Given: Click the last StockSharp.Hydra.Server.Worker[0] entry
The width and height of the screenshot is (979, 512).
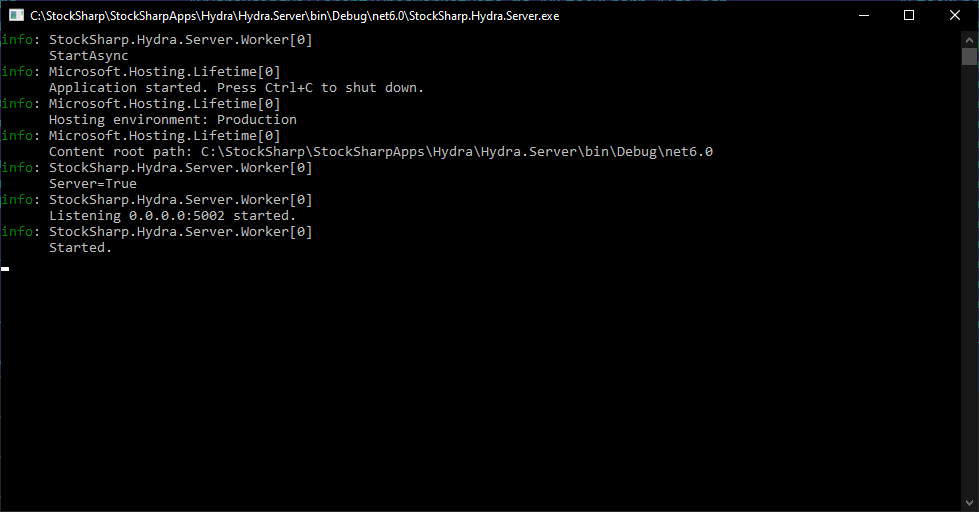Looking at the screenshot, I should click(x=180, y=232).
